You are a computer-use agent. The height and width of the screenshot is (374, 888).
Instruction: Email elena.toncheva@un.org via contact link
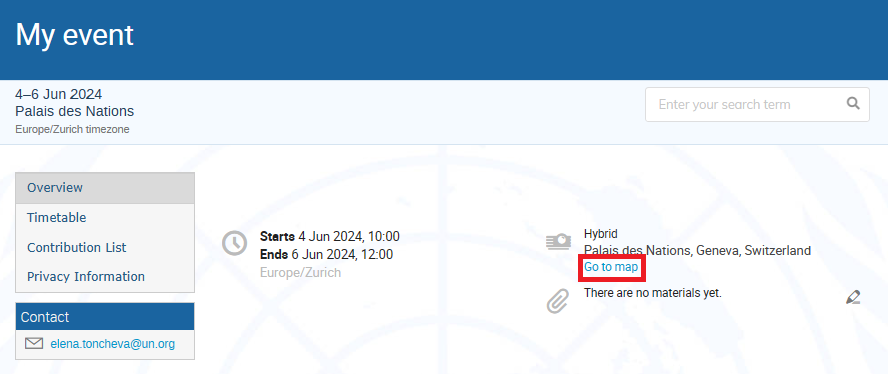coord(112,343)
